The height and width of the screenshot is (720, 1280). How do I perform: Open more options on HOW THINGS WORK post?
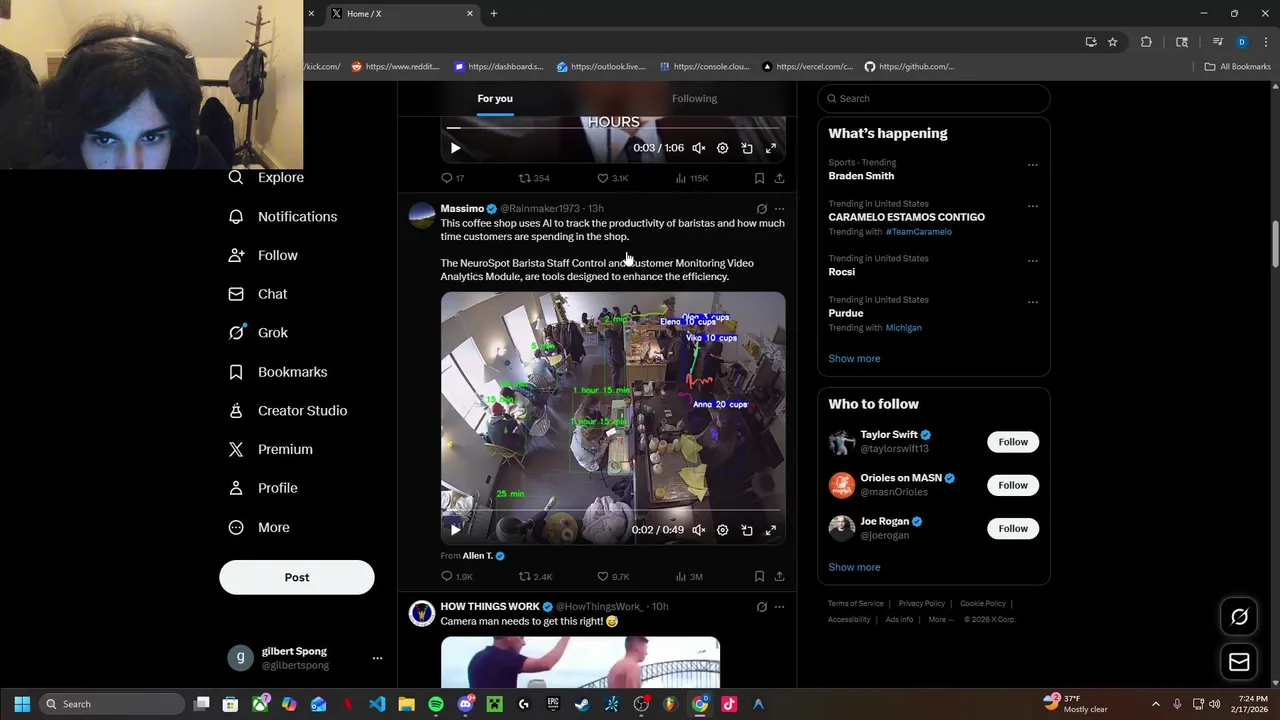(779, 607)
